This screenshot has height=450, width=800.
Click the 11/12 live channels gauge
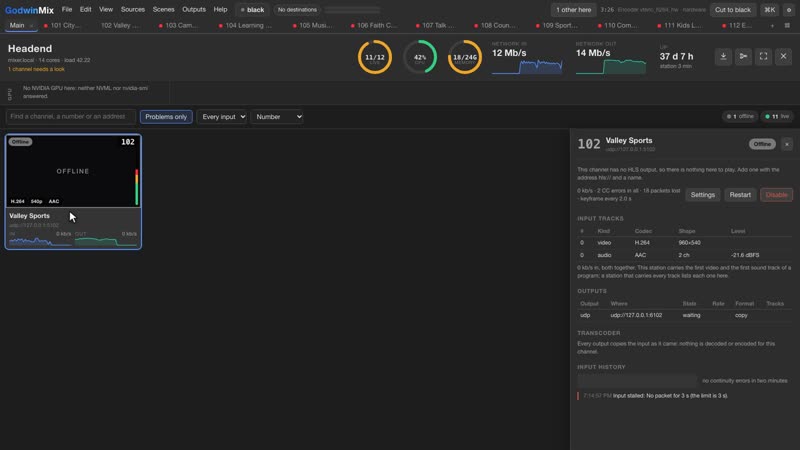pyautogui.click(x=375, y=57)
